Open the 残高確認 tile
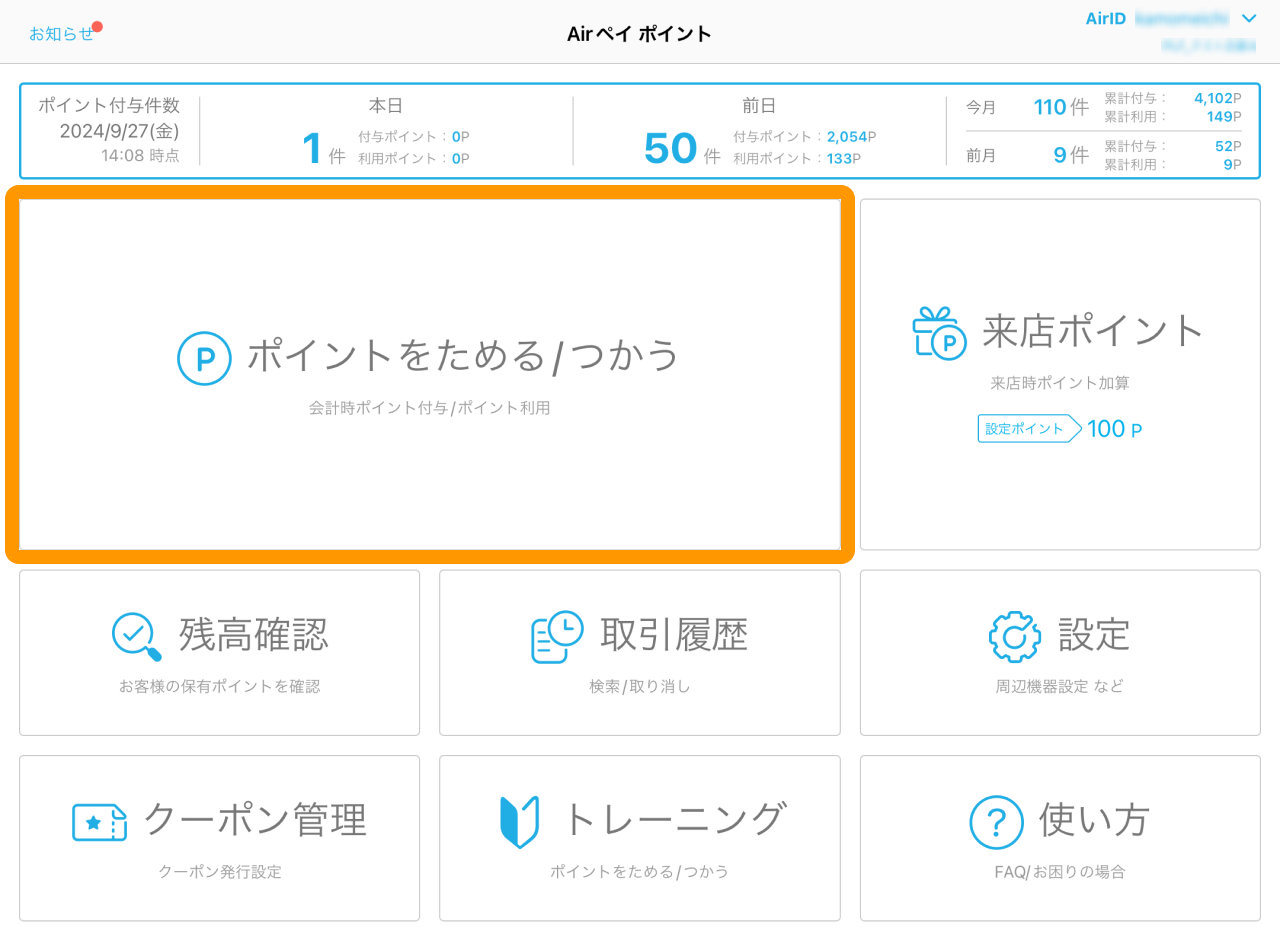 [x=220, y=652]
